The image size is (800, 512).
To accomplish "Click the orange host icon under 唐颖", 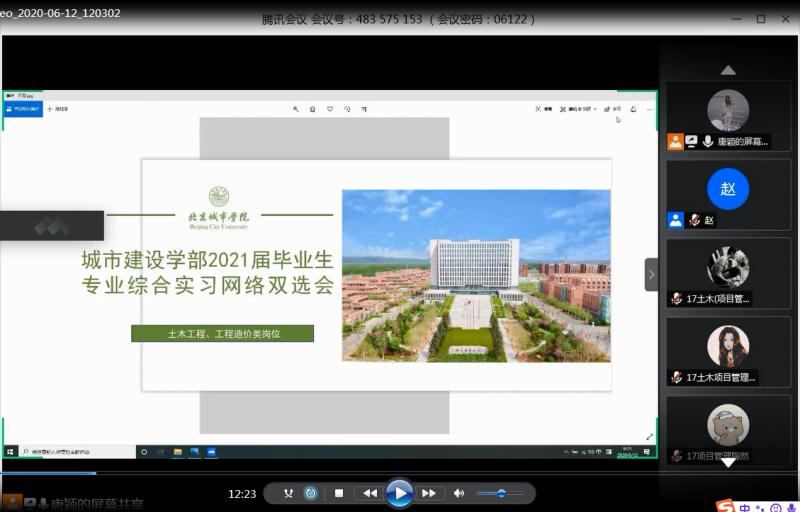I will coord(675,141).
